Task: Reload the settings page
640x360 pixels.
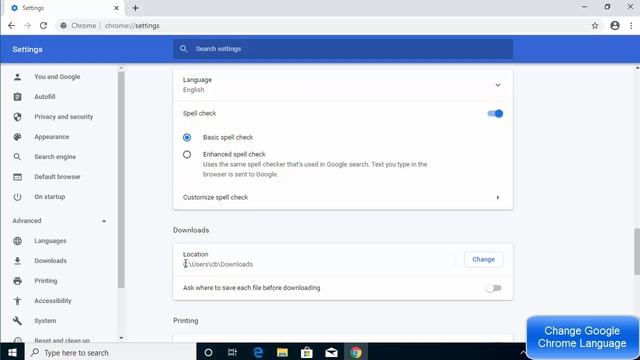Action: pyautogui.click(x=43, y=26)
